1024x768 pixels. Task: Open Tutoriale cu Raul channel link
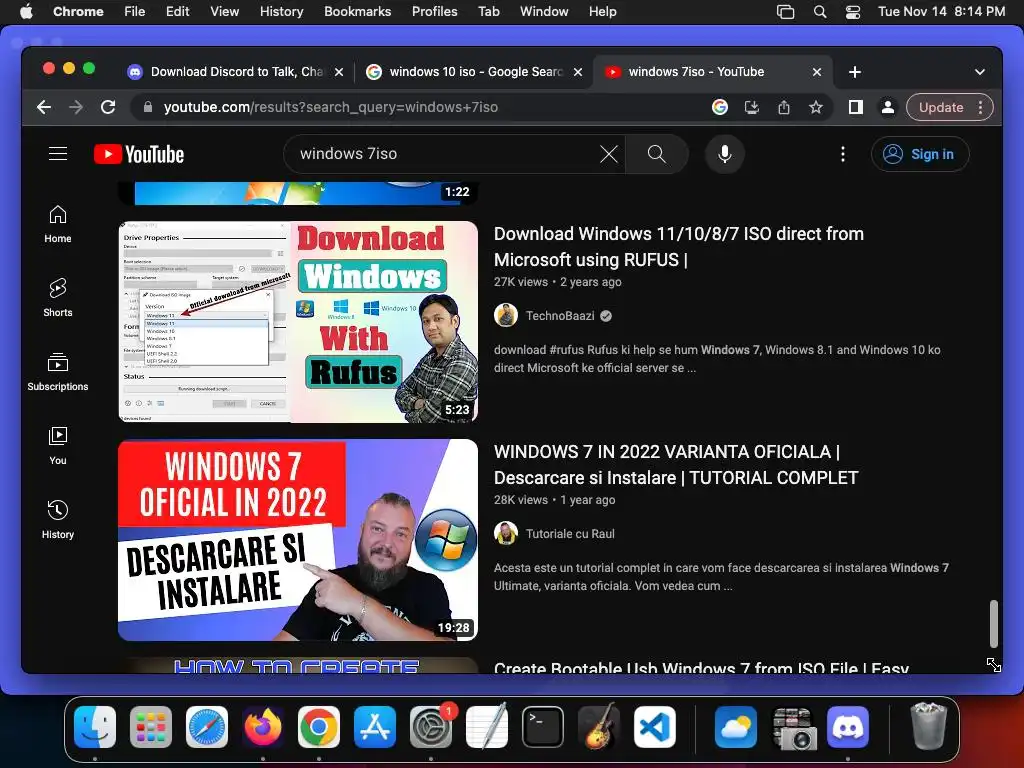pos(570,534)
